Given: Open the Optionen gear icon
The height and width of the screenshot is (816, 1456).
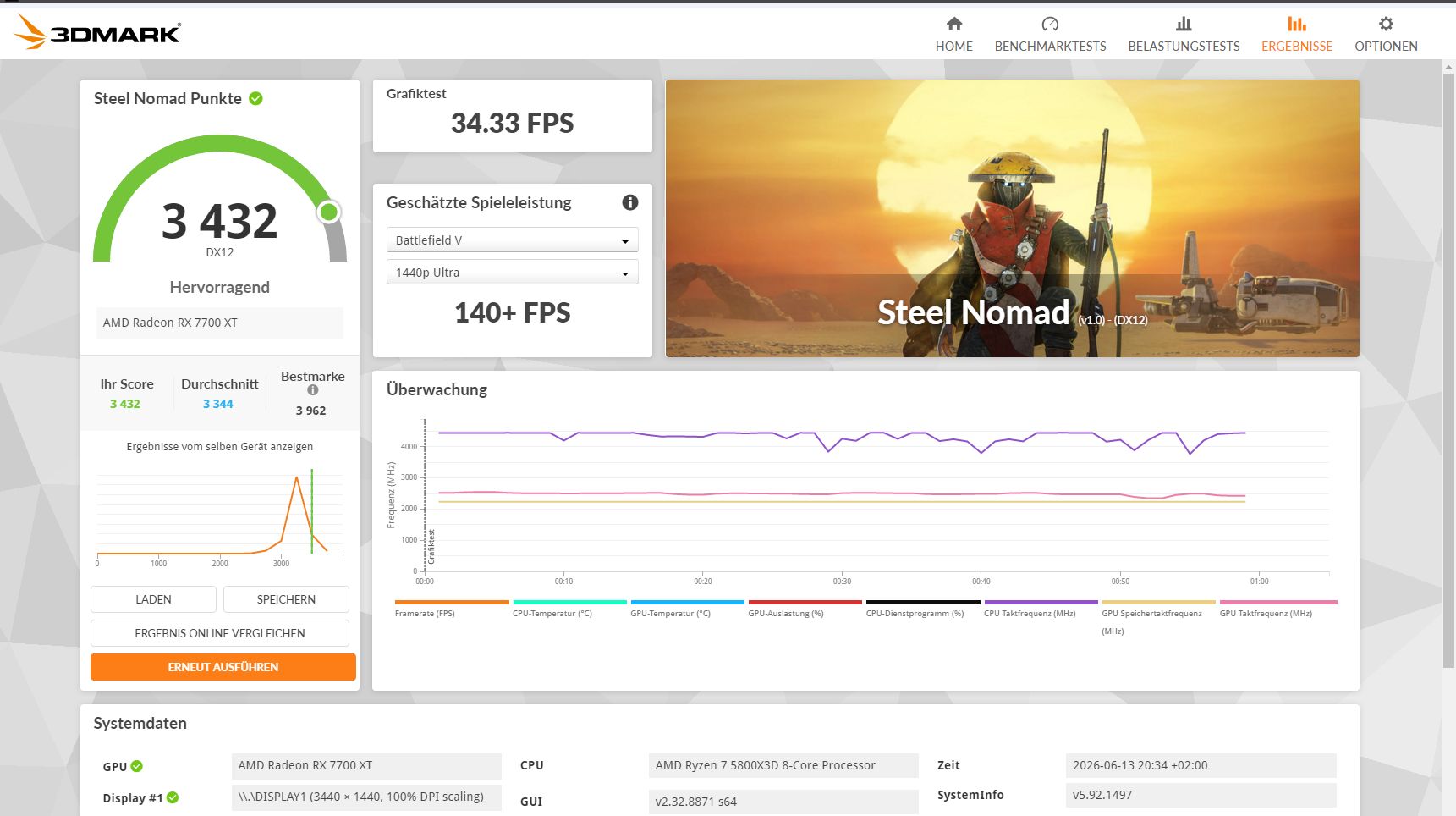Looking at the screenshot, I should click(x=1386, y=24).
